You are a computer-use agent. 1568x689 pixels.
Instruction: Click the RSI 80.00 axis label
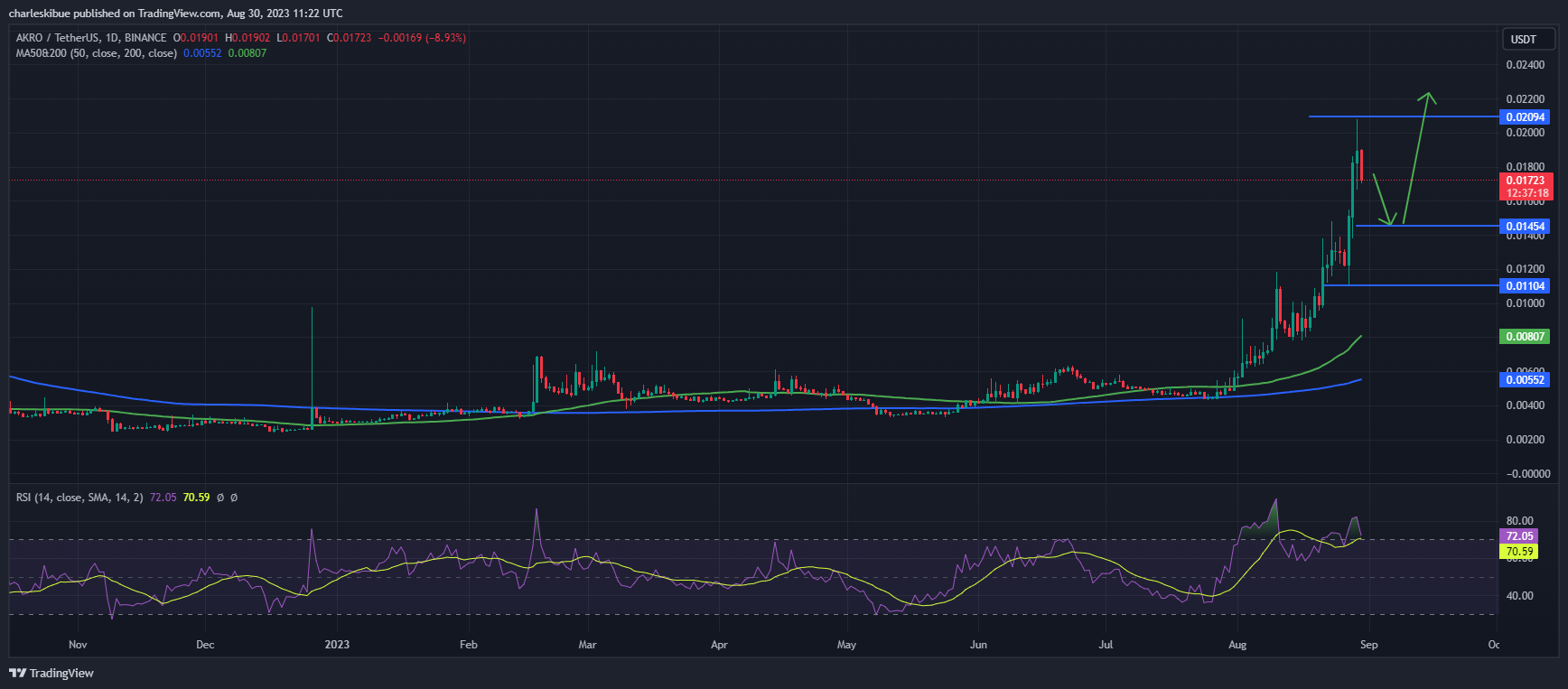click(x=1519, y=521)
